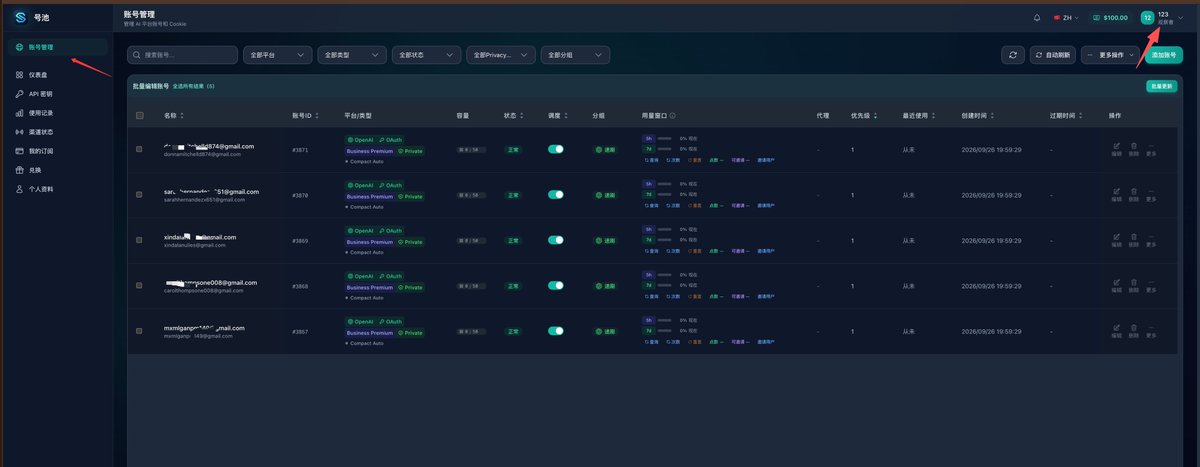1200x467 pixels.
Task: Click the OAuth badge for account #3868
Action: point(391,276)
